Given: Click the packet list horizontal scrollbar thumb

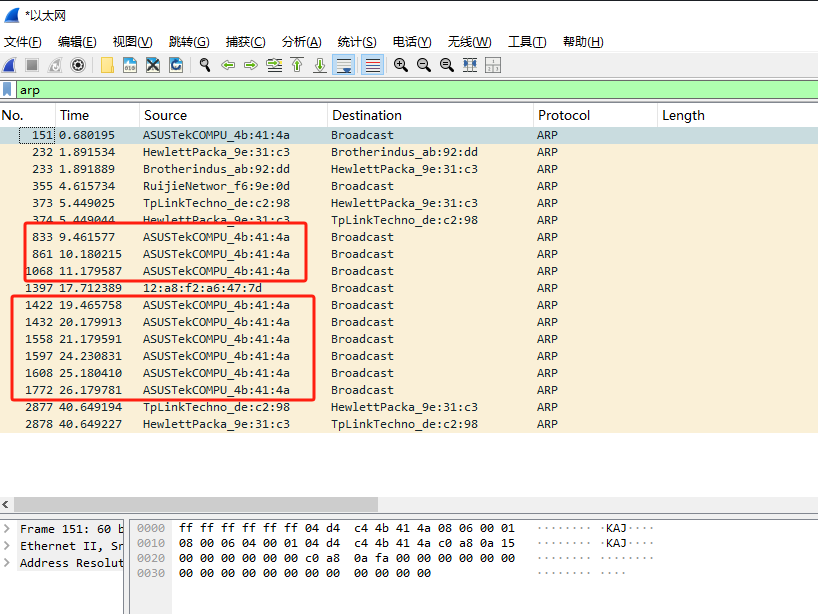Looking at the screenshot, I should tap(196, 504).
